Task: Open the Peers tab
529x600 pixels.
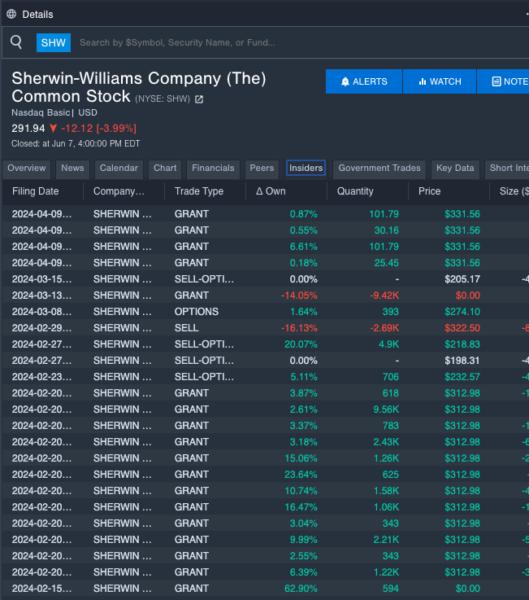Action: 262,168
